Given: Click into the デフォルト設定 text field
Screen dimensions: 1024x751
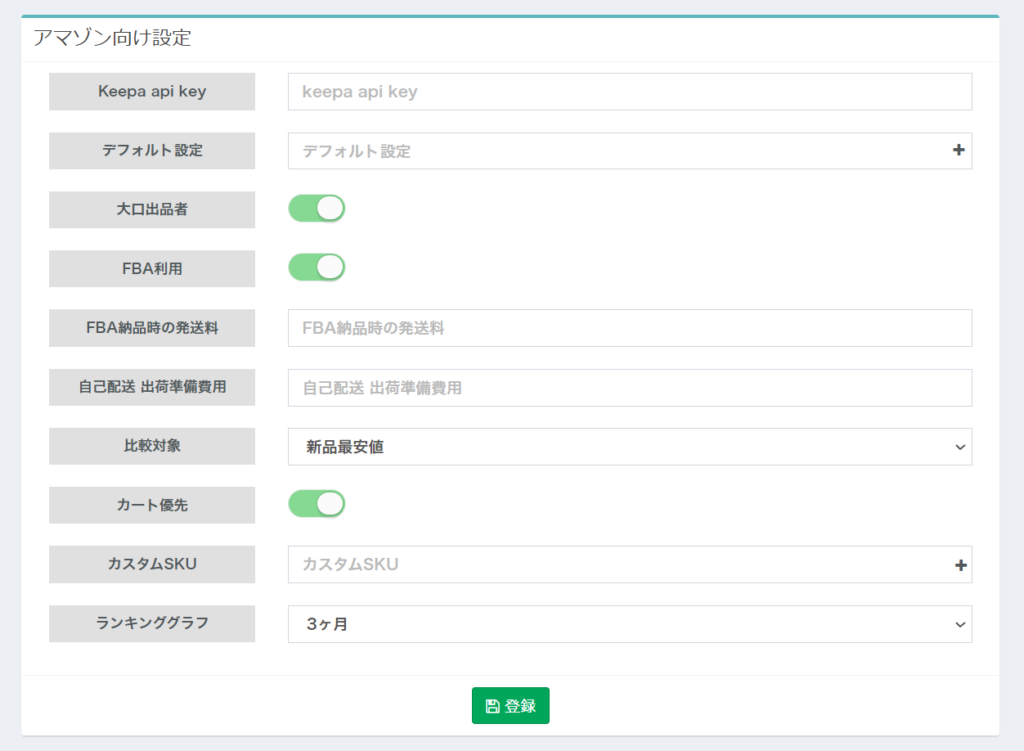Looking at the screenshot, I should point(615,151).
